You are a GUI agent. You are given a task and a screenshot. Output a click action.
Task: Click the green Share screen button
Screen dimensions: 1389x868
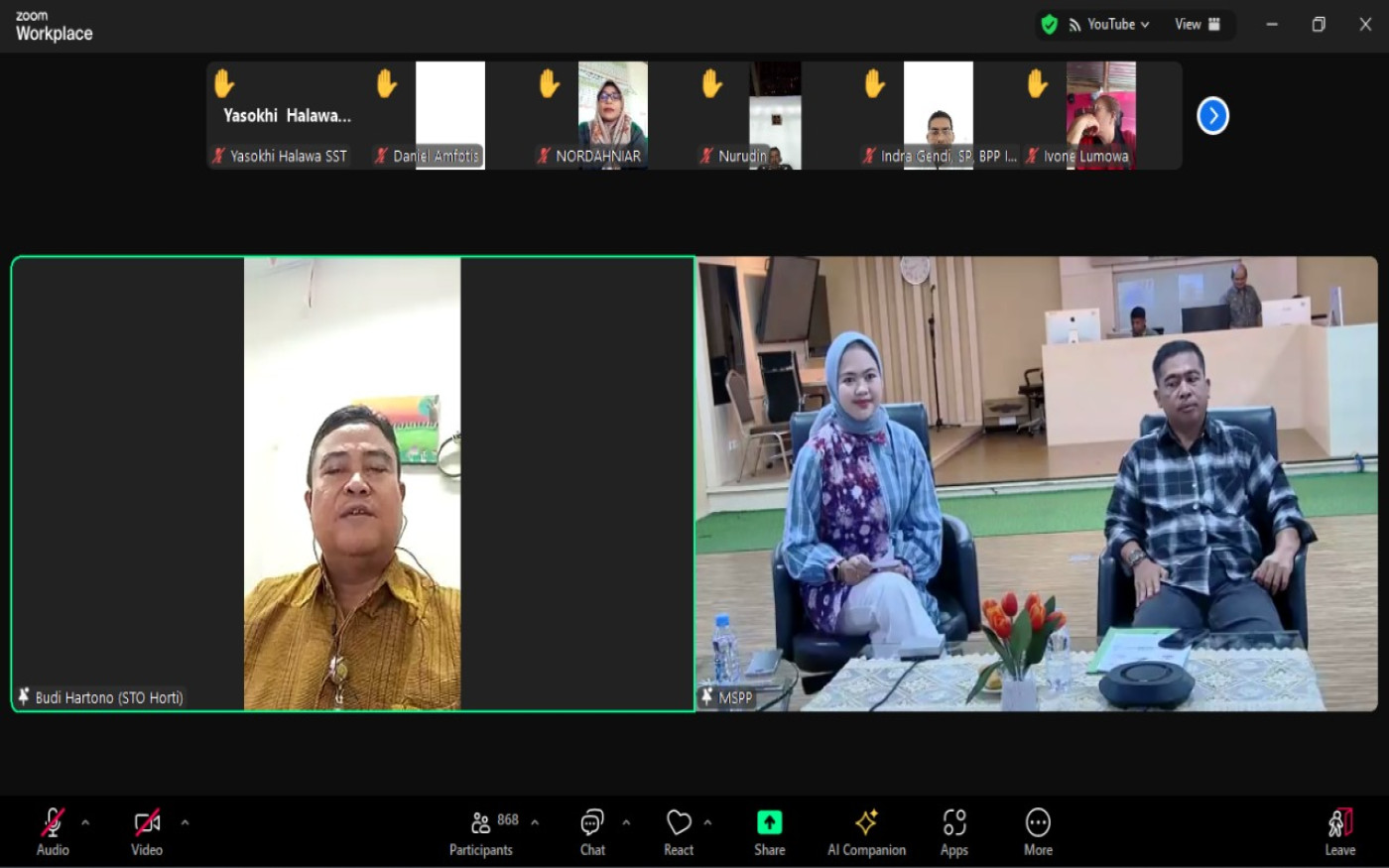769,830
